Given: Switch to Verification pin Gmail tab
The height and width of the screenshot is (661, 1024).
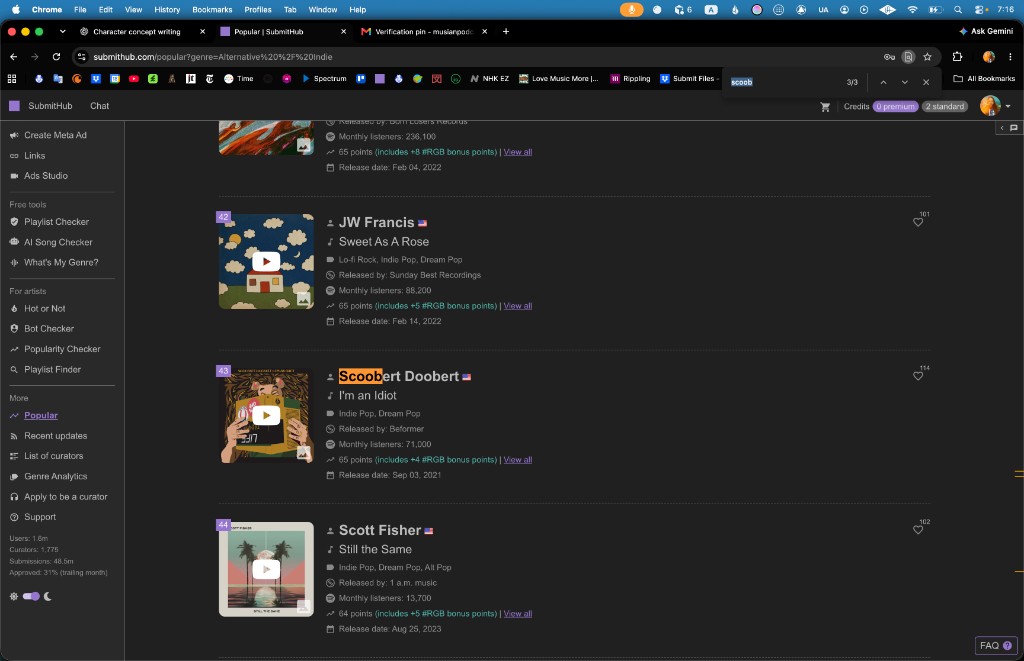Looking at the screenshot, I should click(x=424, y=31).
